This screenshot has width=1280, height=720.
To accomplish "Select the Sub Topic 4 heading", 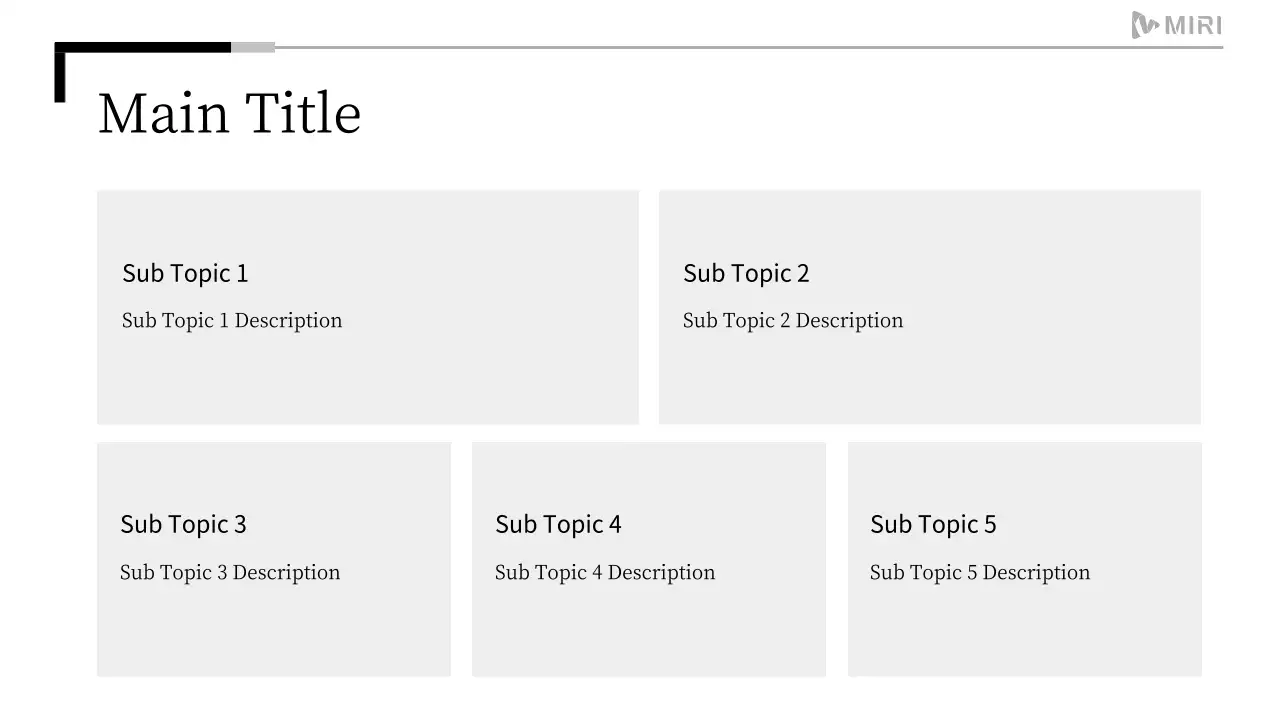I will (x=558, y=524).
